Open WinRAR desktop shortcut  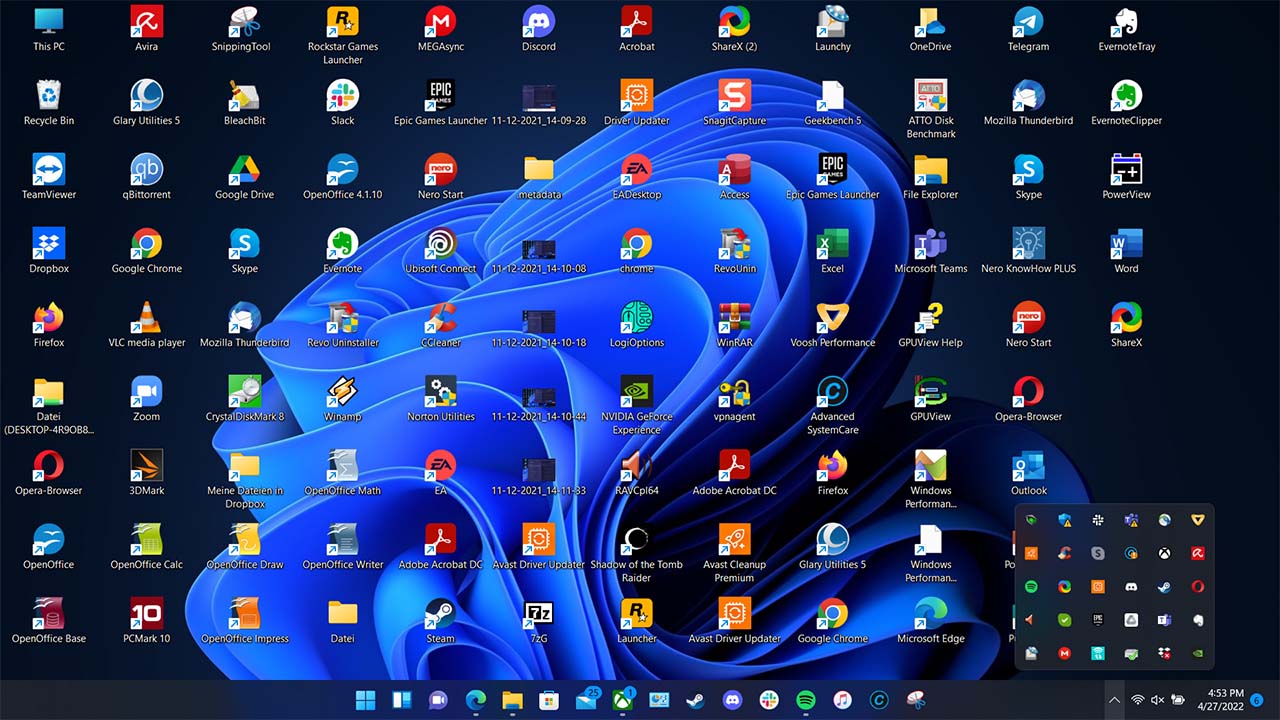tap(735, 319)
